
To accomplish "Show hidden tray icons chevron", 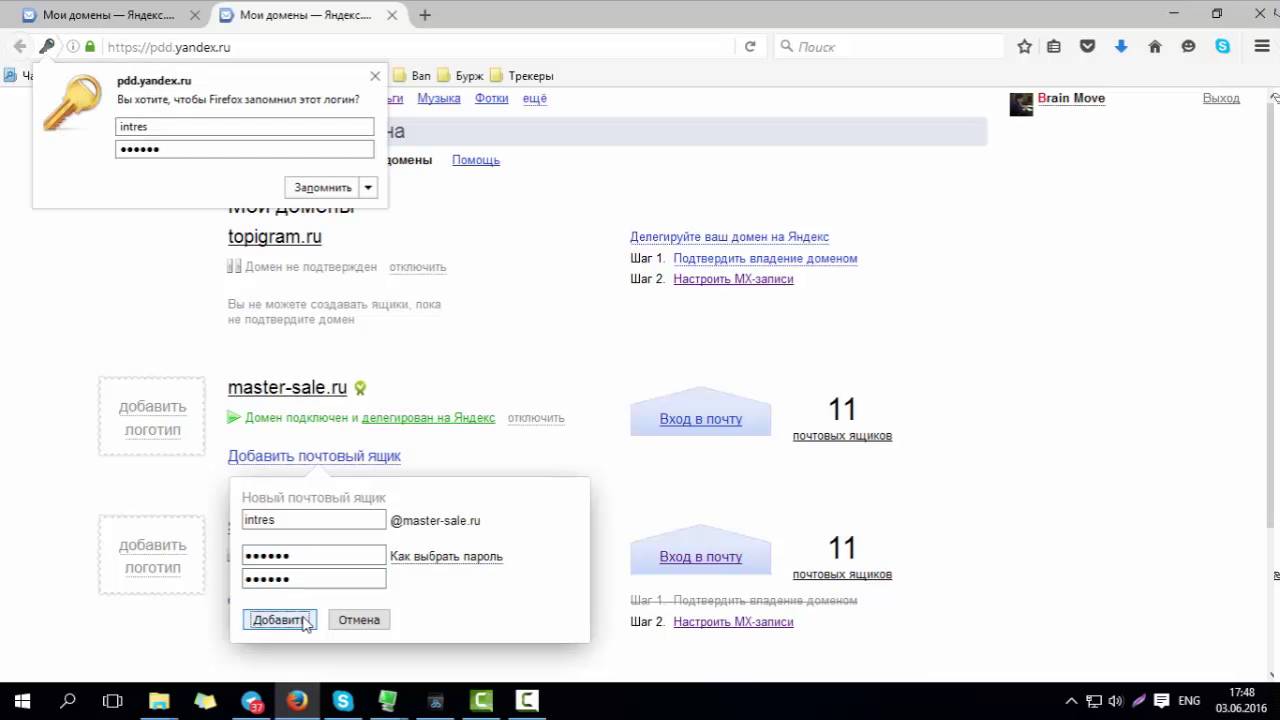I will (1071, 701).
